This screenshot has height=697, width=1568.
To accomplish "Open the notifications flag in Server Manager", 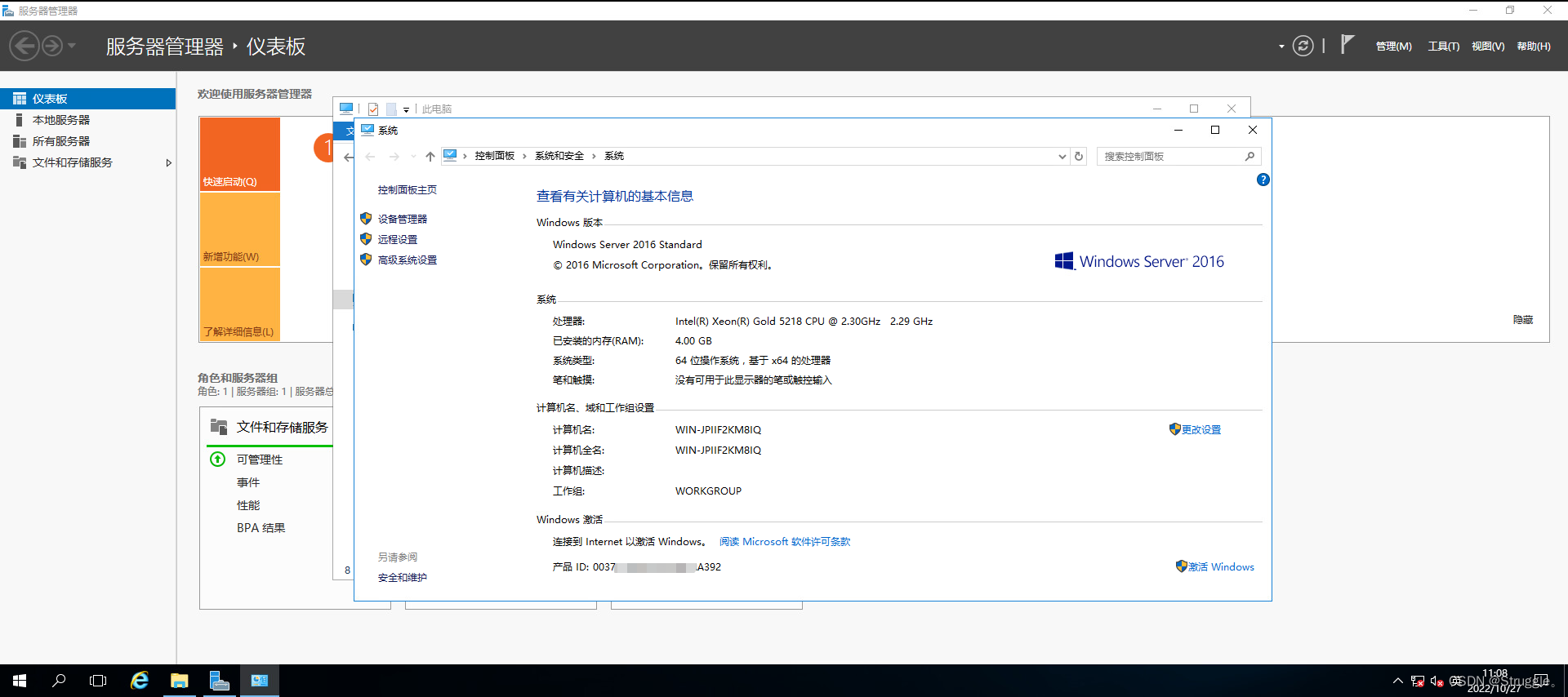I will [x=1347, y=45].
